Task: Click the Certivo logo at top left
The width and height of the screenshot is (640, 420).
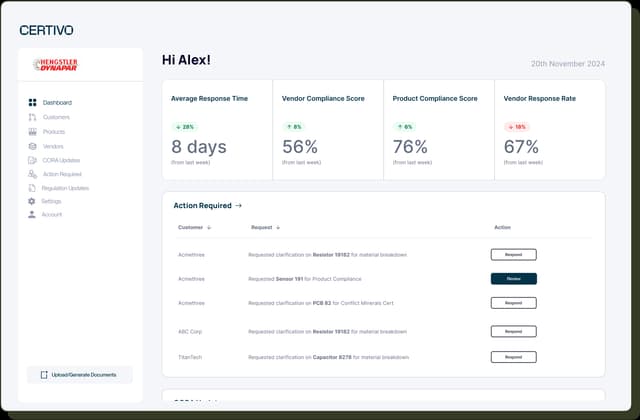Action: [x=46, y=30]
